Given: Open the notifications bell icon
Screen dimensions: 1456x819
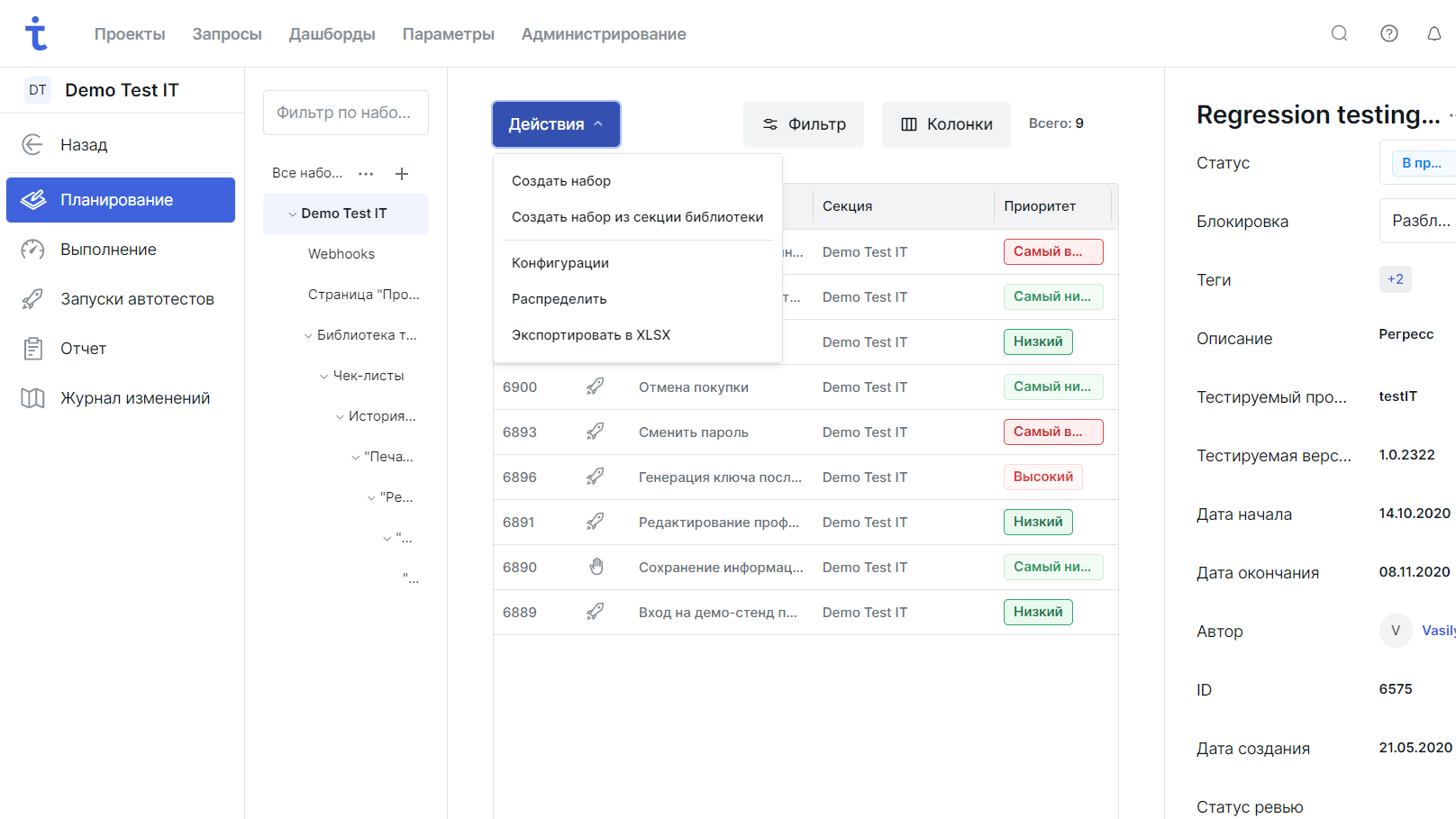Looking at the screenshot, I should coord(1434,33).
